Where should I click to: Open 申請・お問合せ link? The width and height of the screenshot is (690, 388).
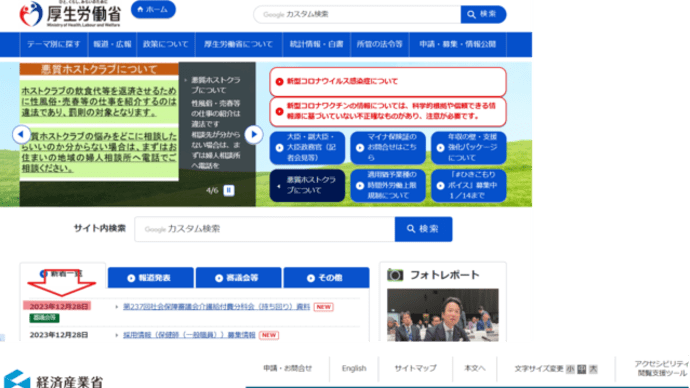click(287, 368)
